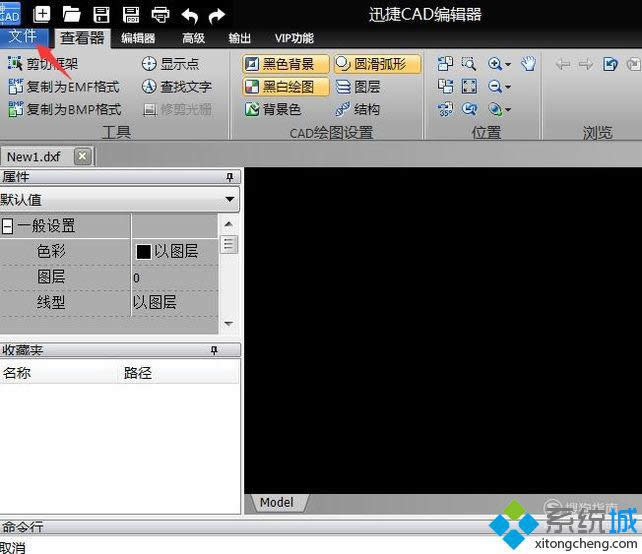Click the Browse forward arrow

585,64
